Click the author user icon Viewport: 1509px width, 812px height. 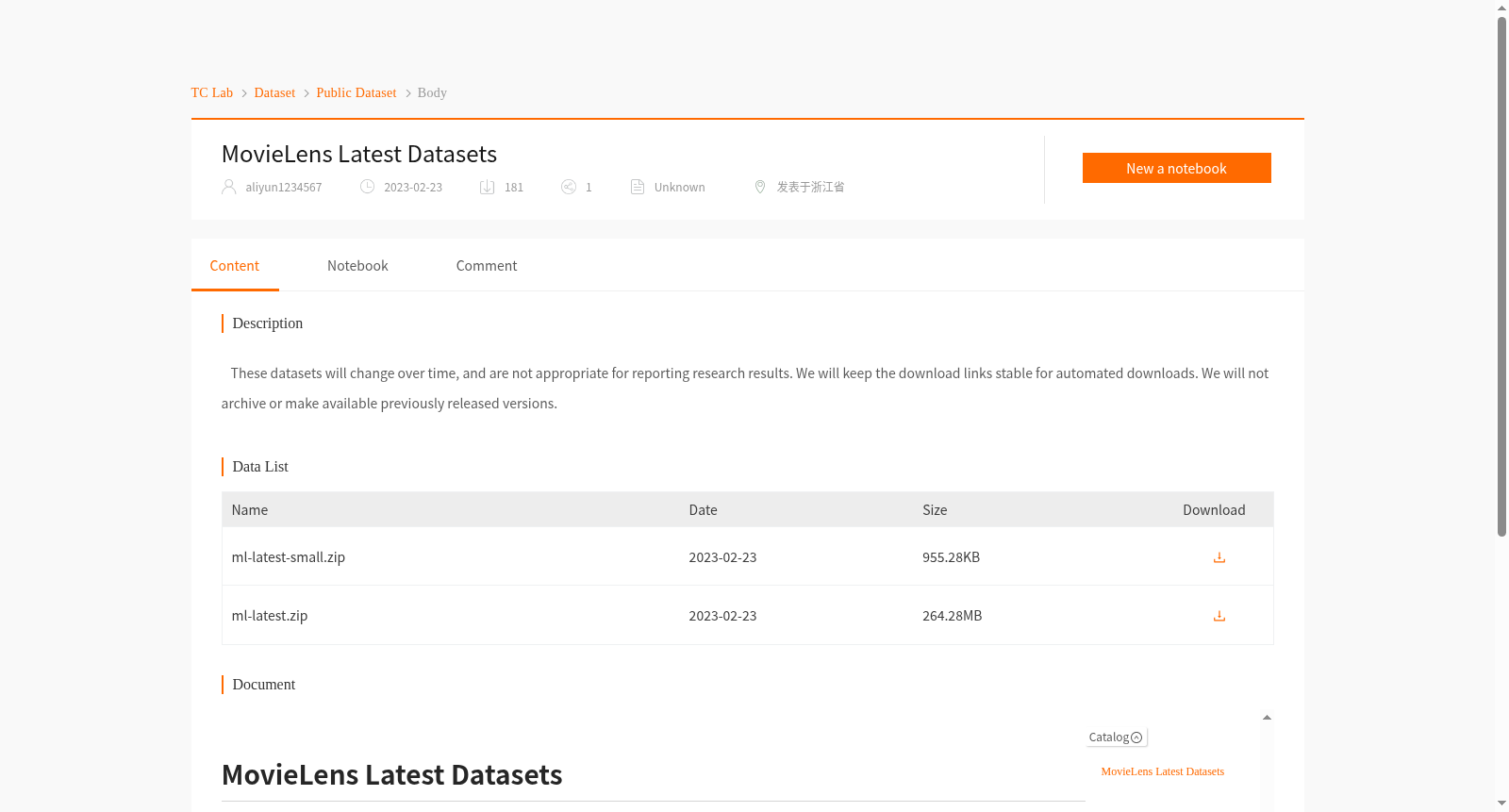coord(228,187)
